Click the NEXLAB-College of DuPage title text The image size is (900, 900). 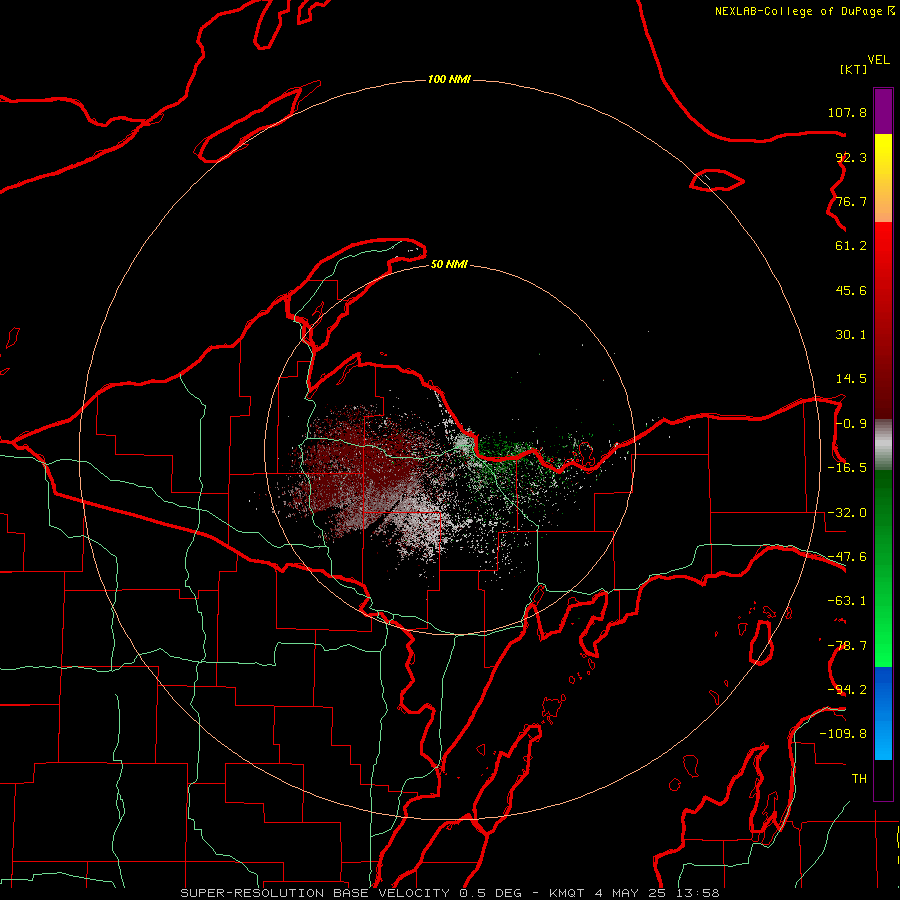[x=804, y=11]
